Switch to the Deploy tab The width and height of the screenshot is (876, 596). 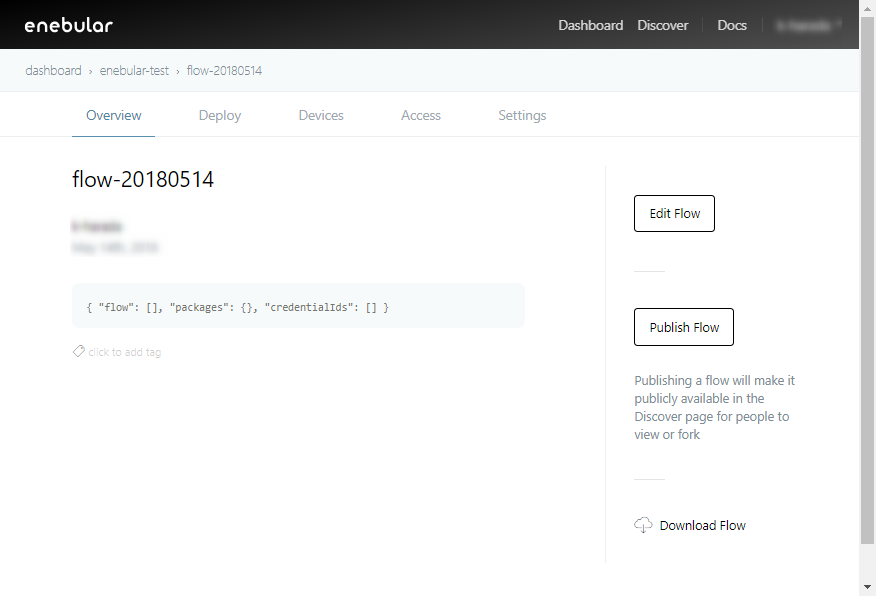pyautogui.click(x=220, y=115)
